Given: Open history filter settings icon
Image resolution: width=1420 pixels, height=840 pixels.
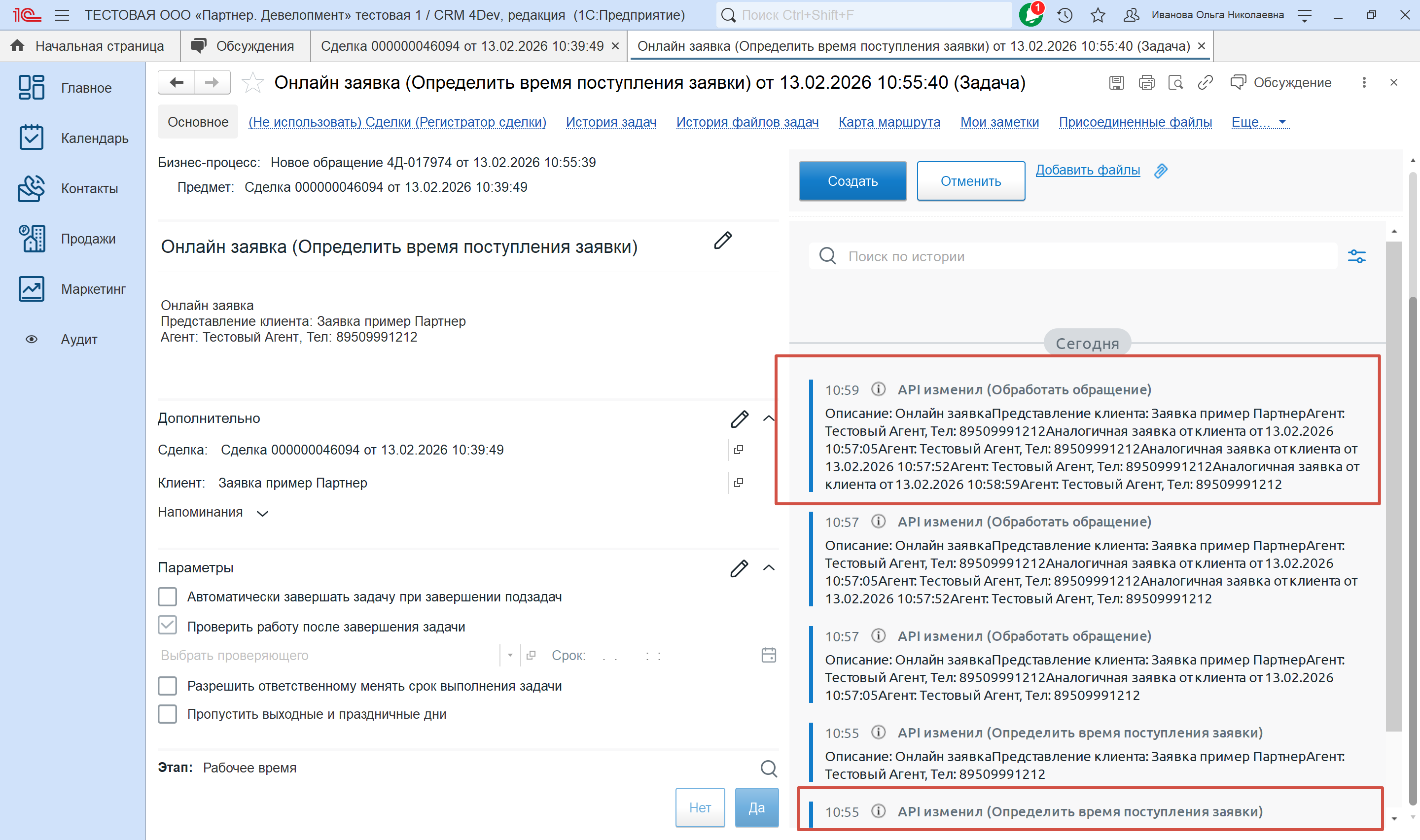Looking at the screenshot, I should point(1356,256).
